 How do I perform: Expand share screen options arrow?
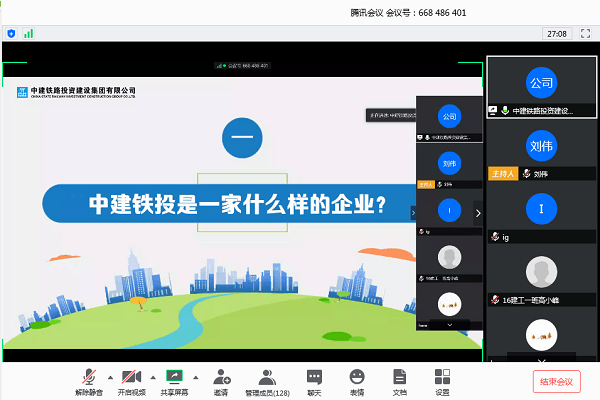tap(195, 377)
